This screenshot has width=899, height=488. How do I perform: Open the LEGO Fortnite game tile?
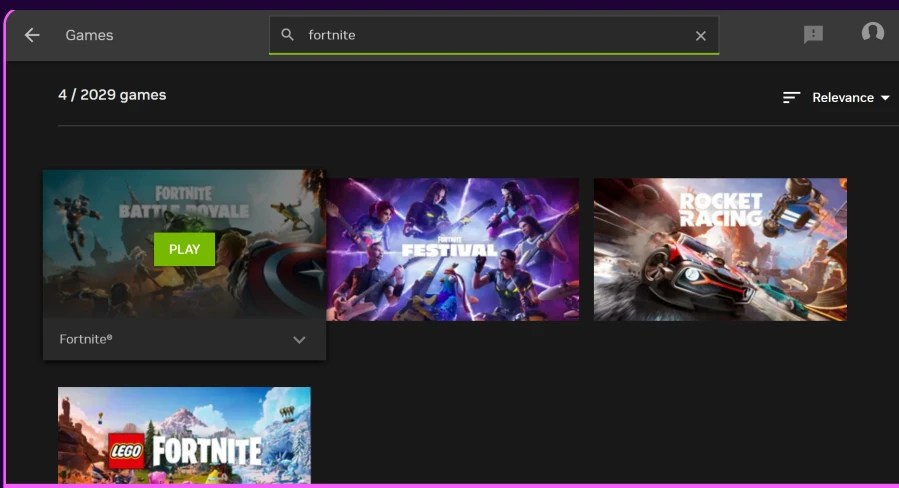(x=184, y=435)
